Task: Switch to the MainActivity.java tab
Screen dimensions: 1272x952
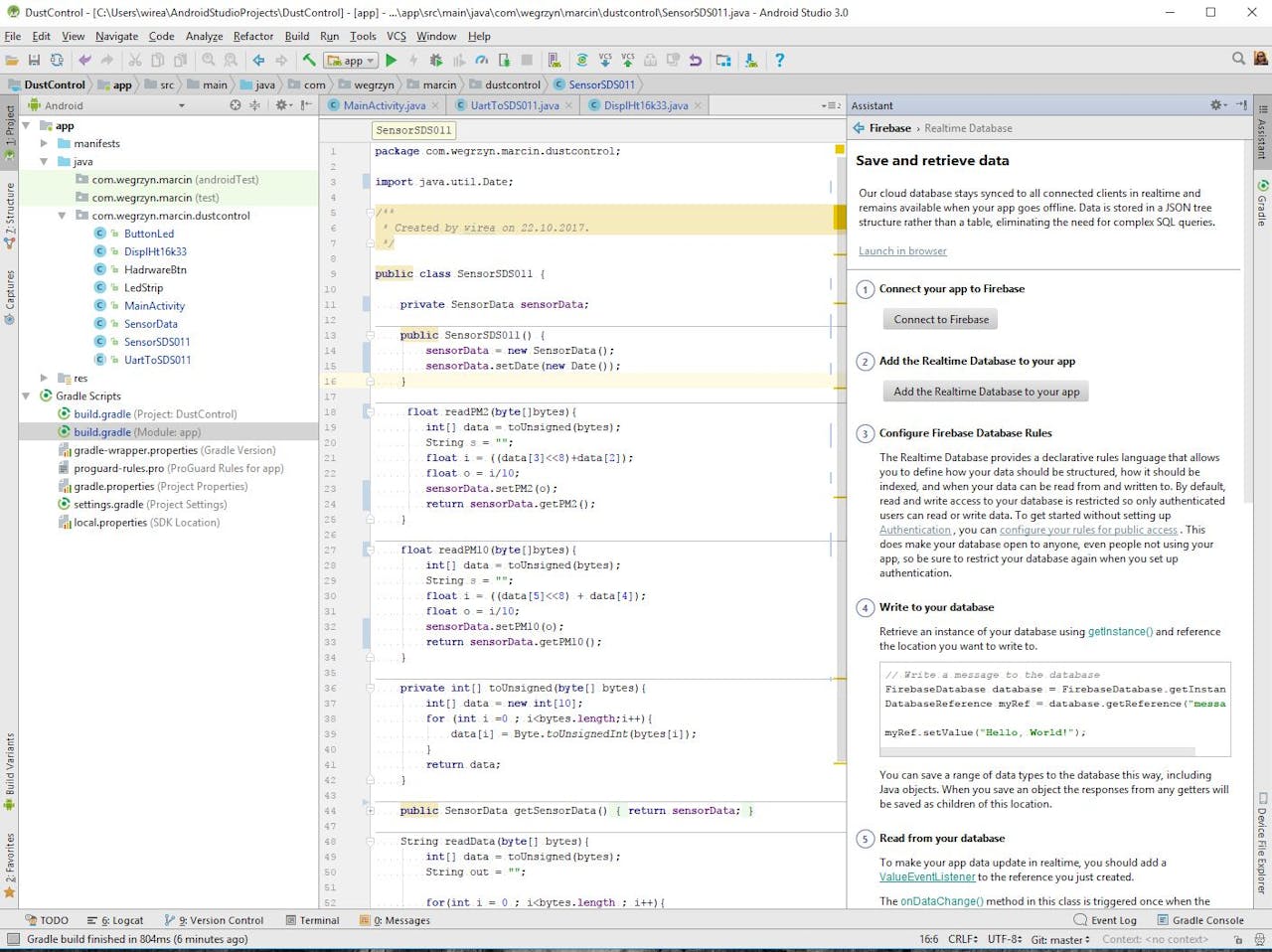Action: pyautogui.click(x=384, y=105)
